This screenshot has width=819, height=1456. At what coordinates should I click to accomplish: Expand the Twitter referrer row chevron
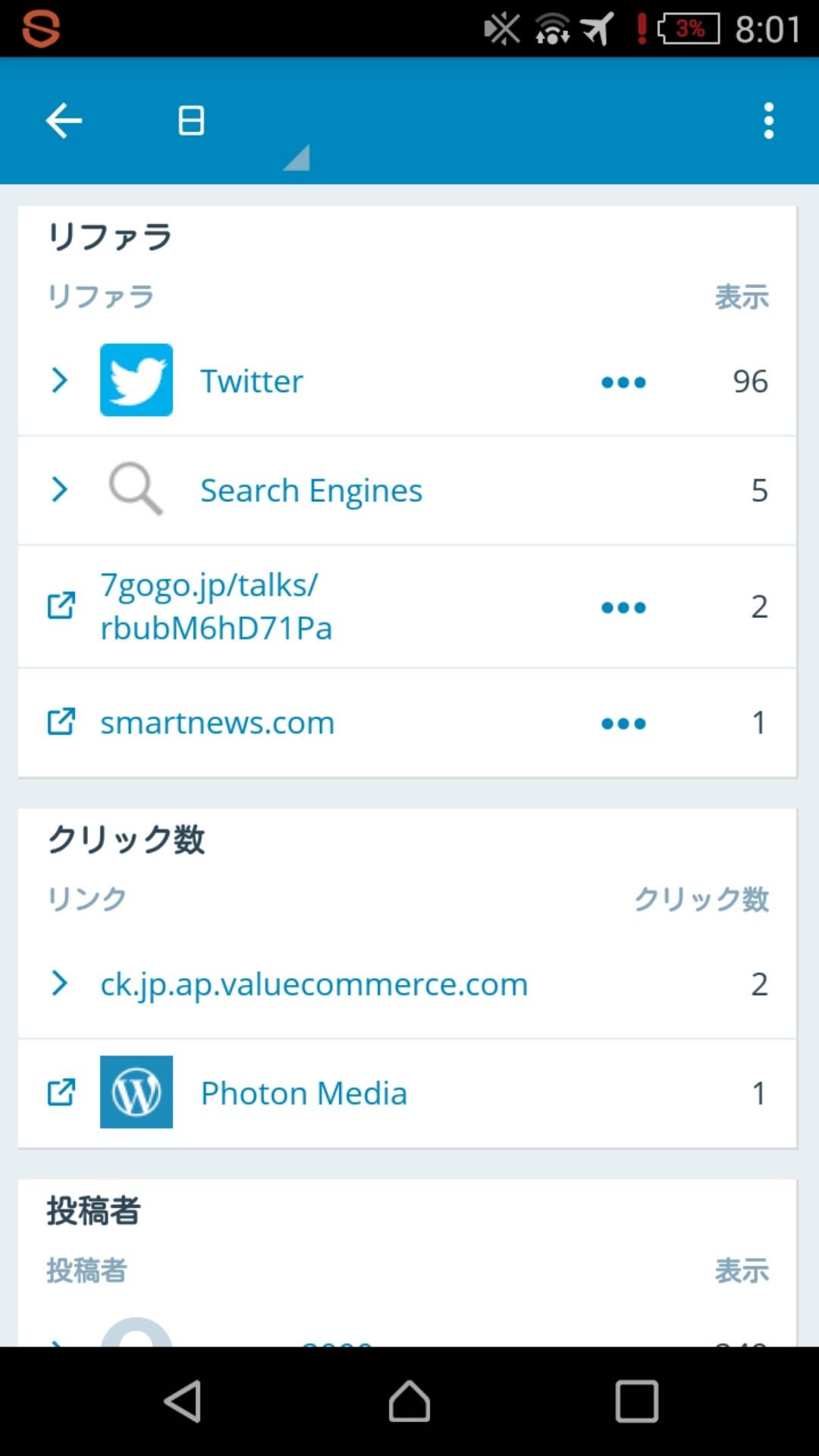59,380
